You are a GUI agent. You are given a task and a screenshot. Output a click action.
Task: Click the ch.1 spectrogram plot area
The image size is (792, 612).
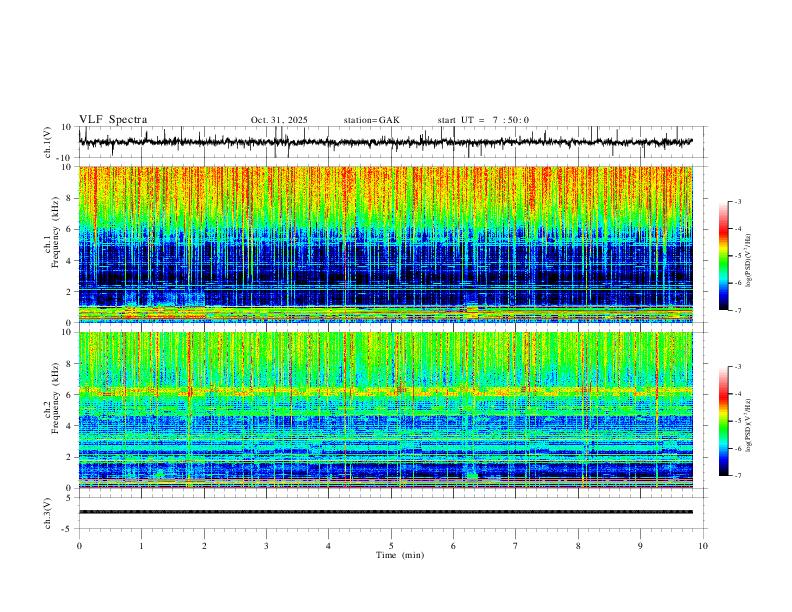385,244
